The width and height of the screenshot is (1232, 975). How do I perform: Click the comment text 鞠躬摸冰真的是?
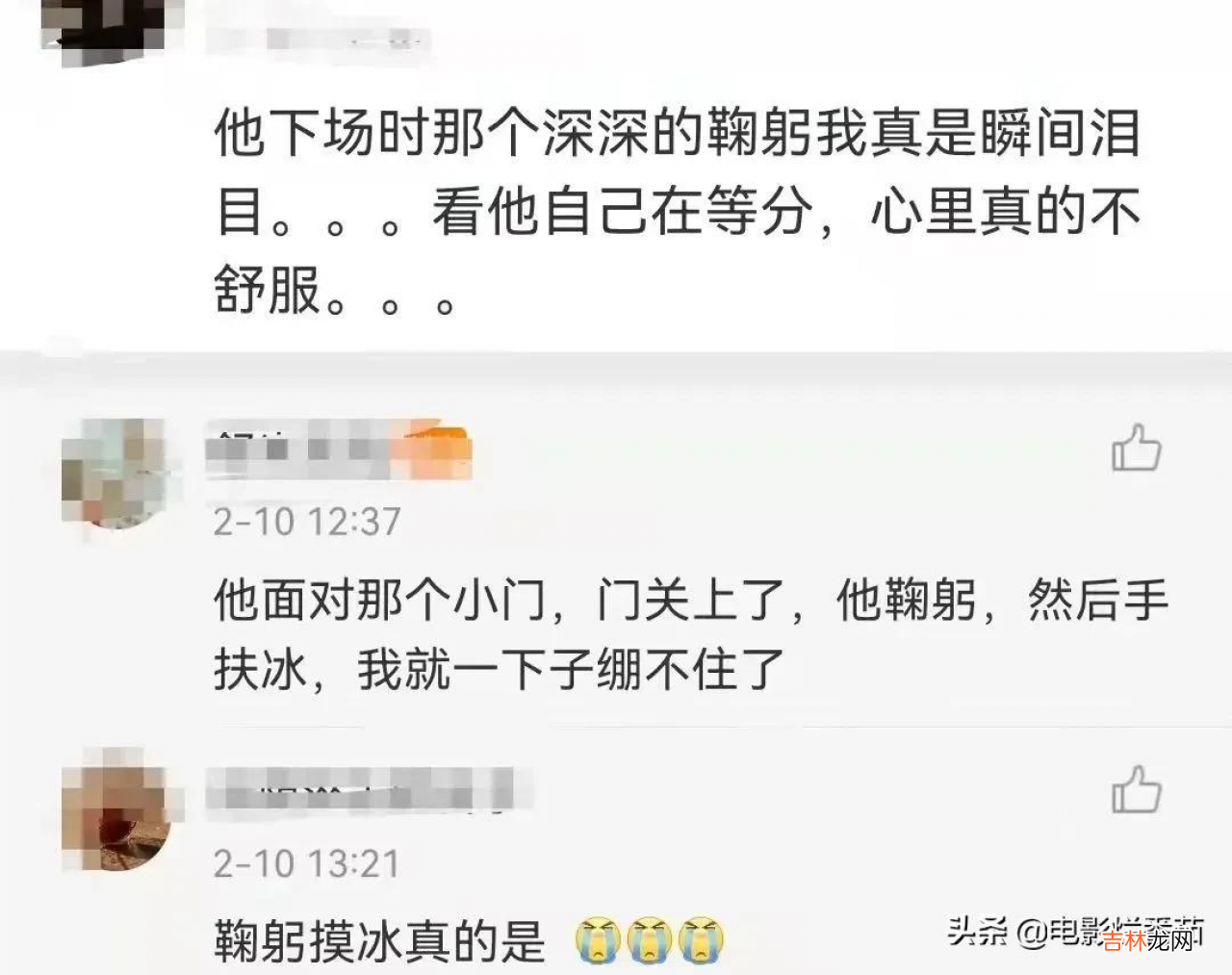pyautogui.click(x=380, y=940)
